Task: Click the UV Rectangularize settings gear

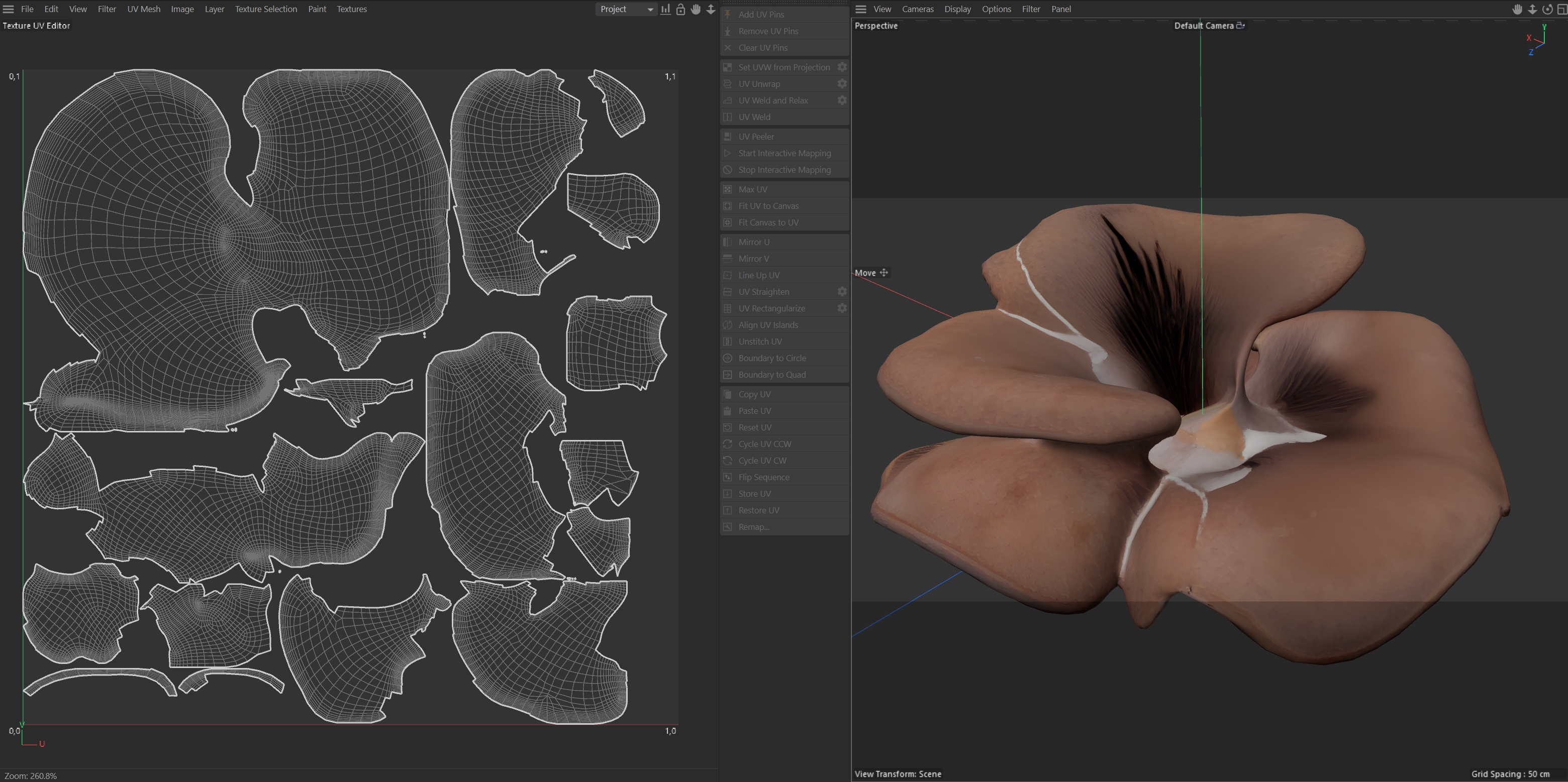Action: [842, 308]
